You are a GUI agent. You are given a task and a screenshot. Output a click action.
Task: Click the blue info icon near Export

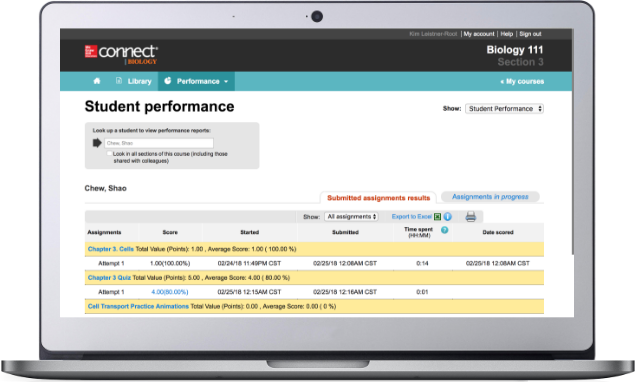pos(447,217)
